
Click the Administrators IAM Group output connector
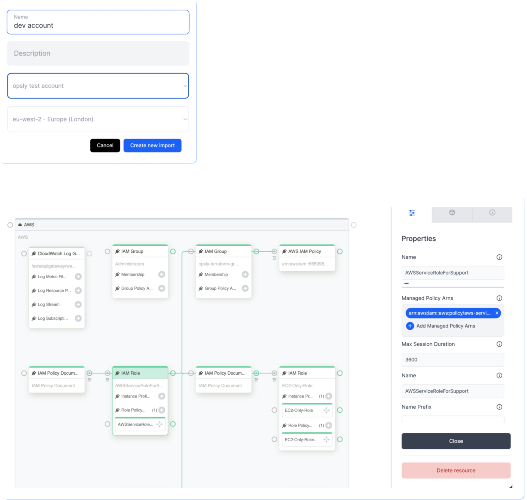point(173,251)
